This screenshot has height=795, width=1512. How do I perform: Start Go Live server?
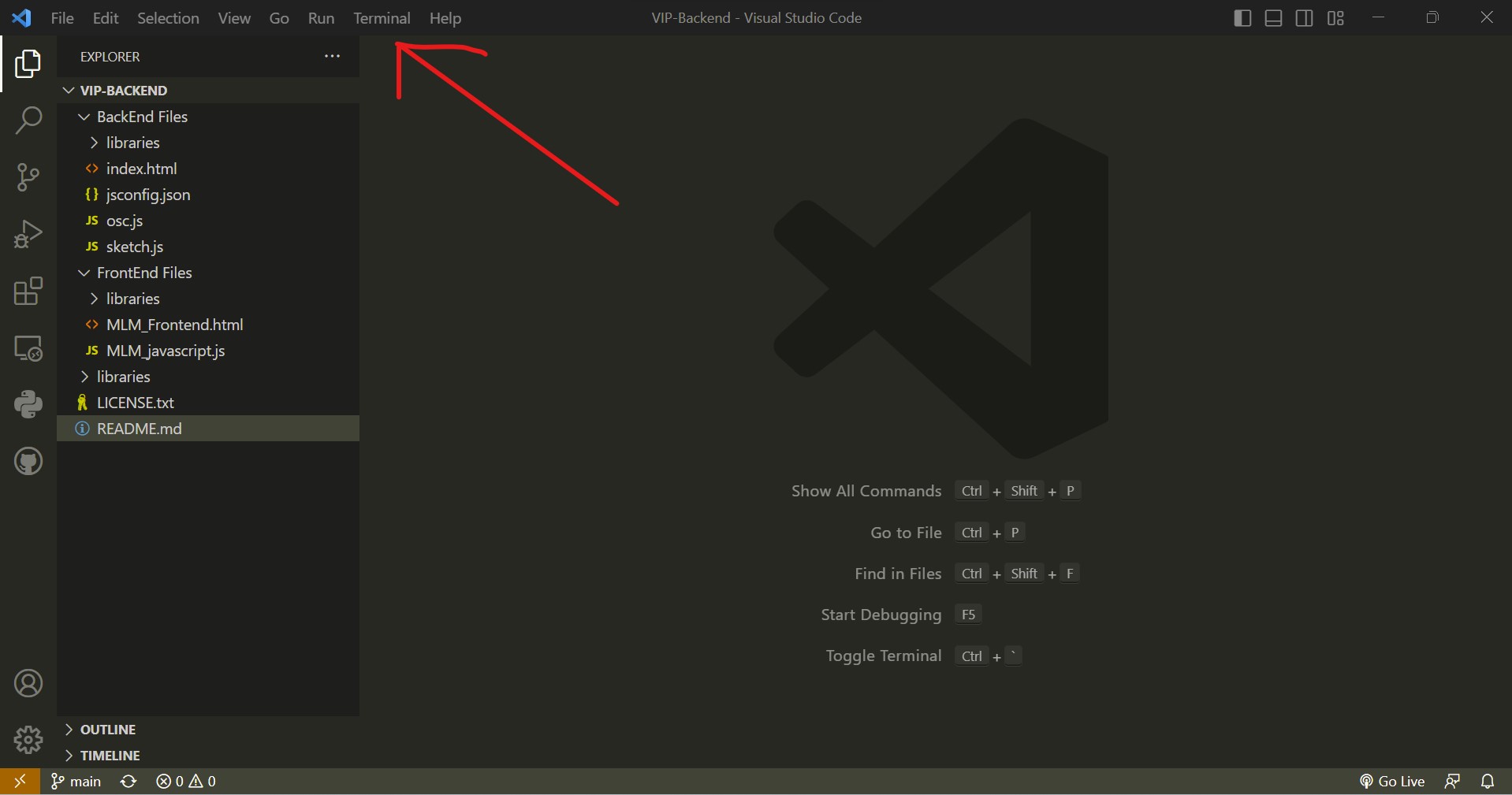point(1392,781)
